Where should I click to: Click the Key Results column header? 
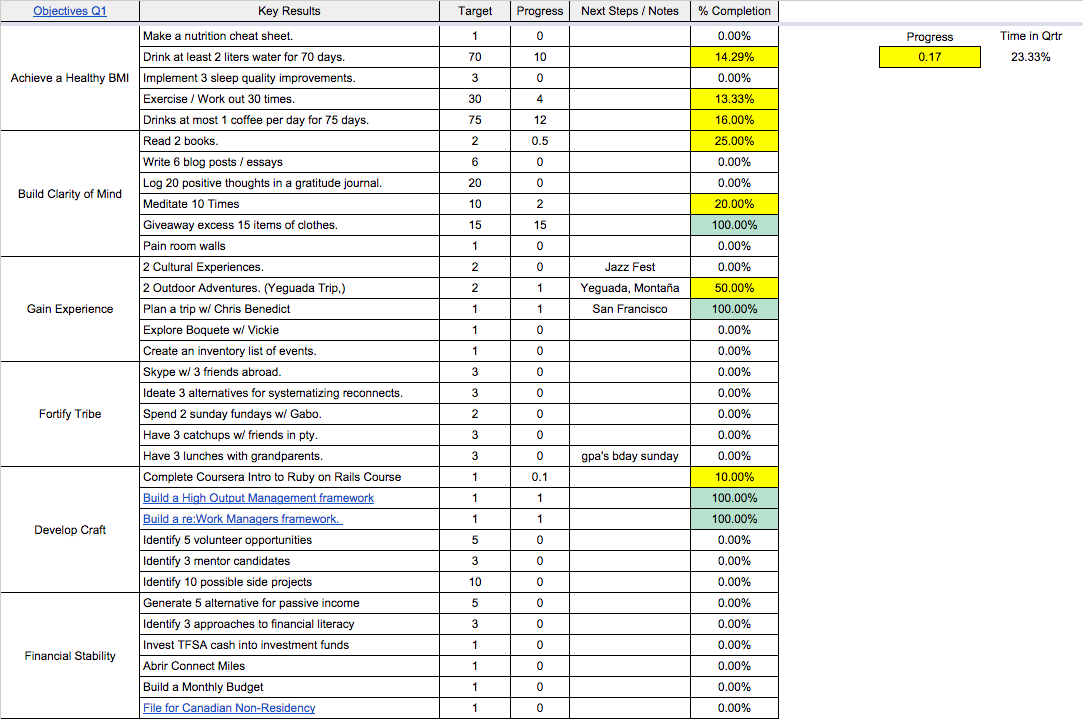click(x=289, y=11)
